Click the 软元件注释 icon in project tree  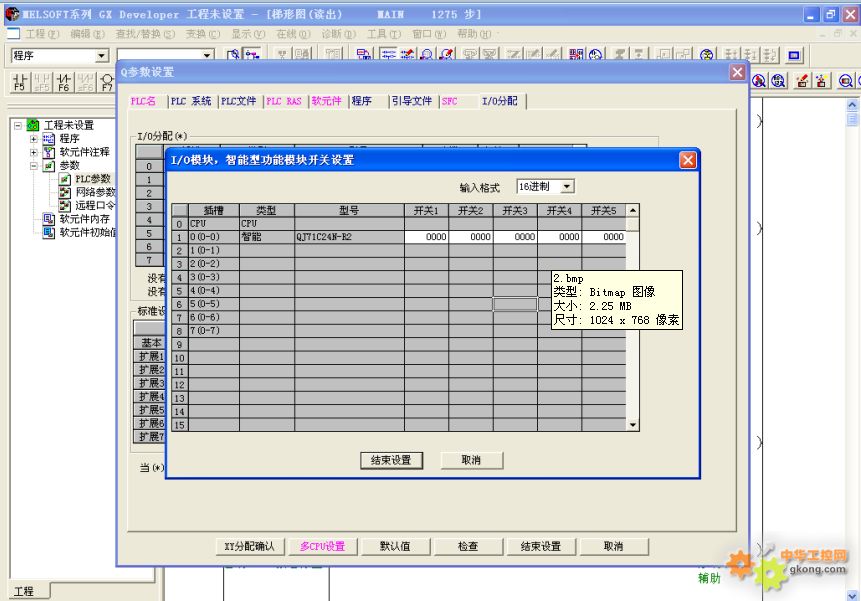tap(49, 152)
